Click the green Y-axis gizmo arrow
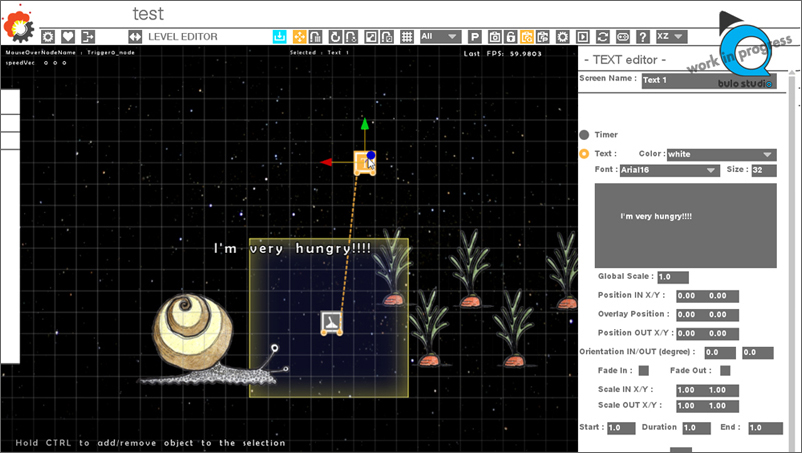This screenshot has width=802, height=453. (365, 125)
